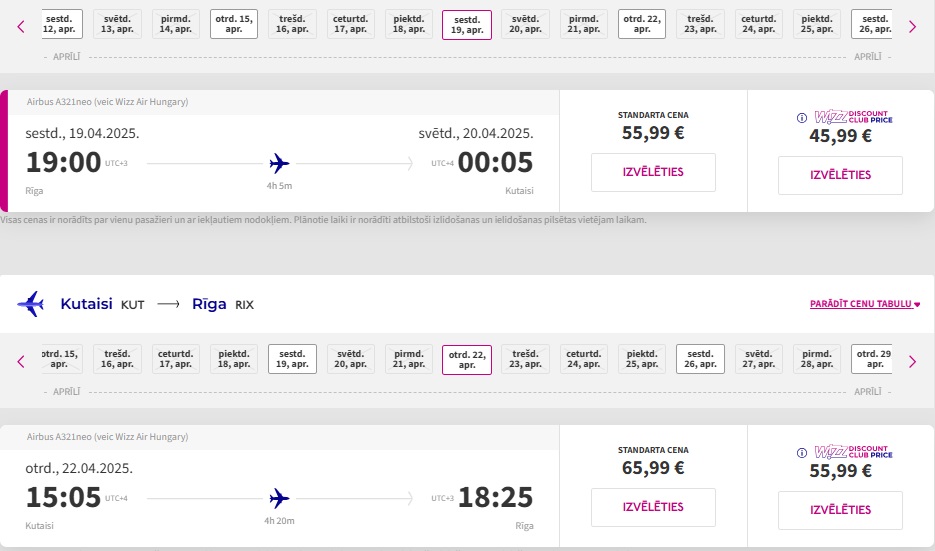Expand the Parādīt cenu tabulu price table
Image resolution: width=935 pixels, height=551 pixels.
865,304
